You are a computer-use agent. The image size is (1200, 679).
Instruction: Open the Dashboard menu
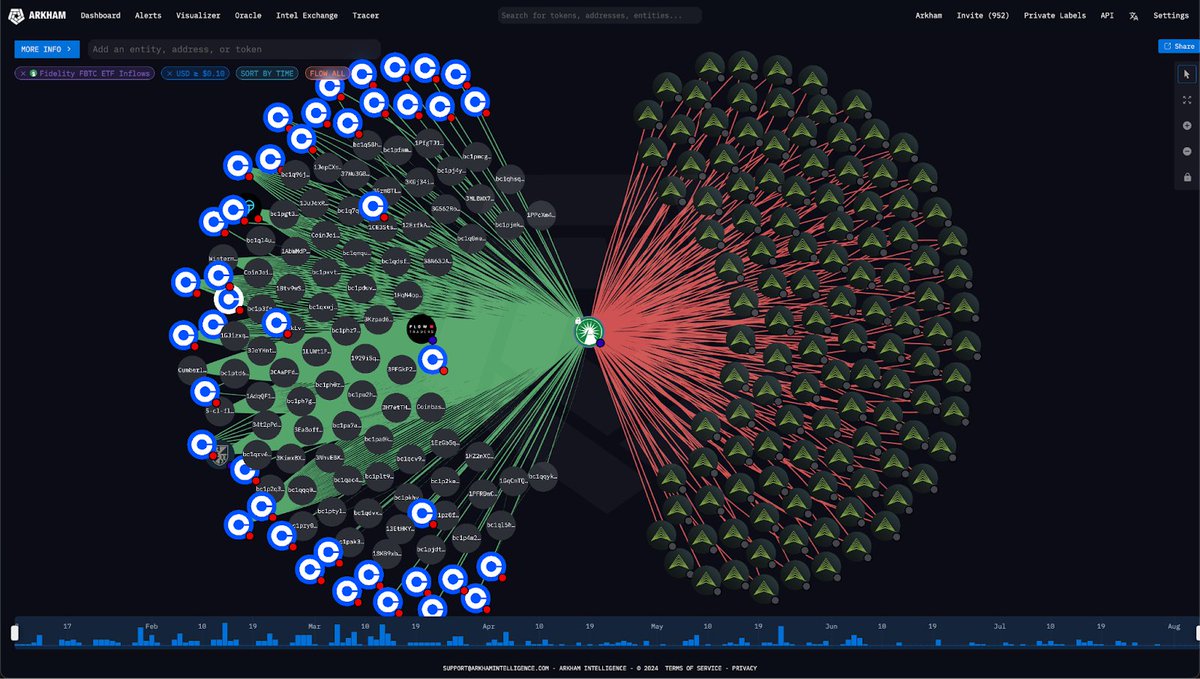coord(100,16)
